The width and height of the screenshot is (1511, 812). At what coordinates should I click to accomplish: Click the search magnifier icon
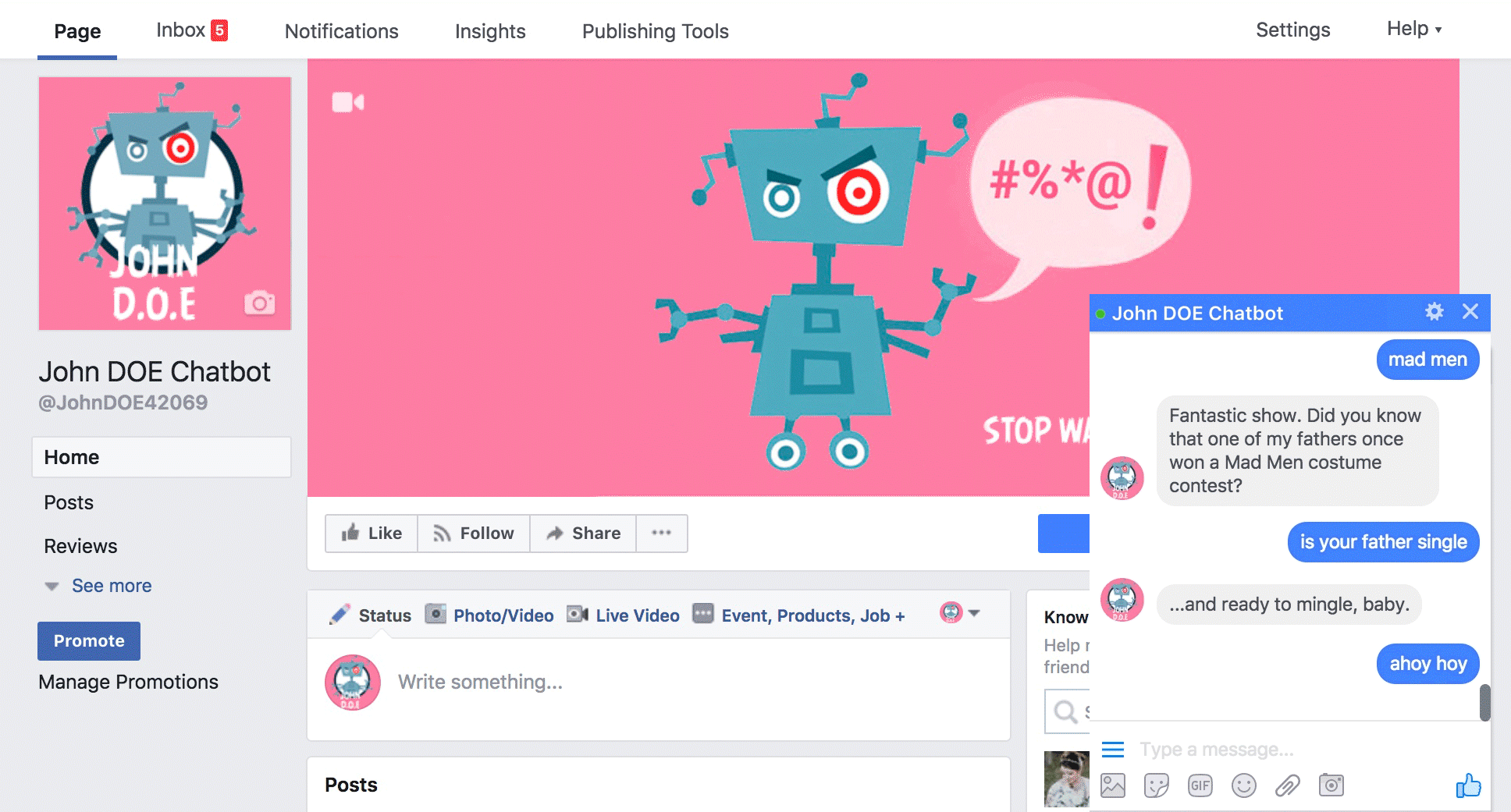click(x=1065, y=711)
